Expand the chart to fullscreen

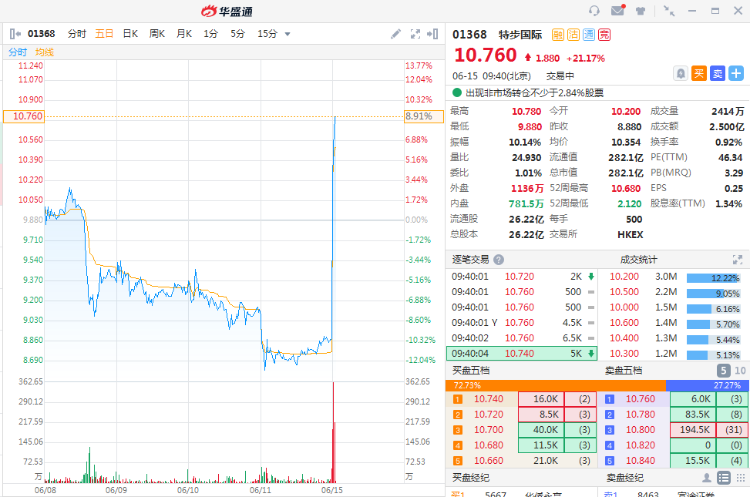click(415, 33)
